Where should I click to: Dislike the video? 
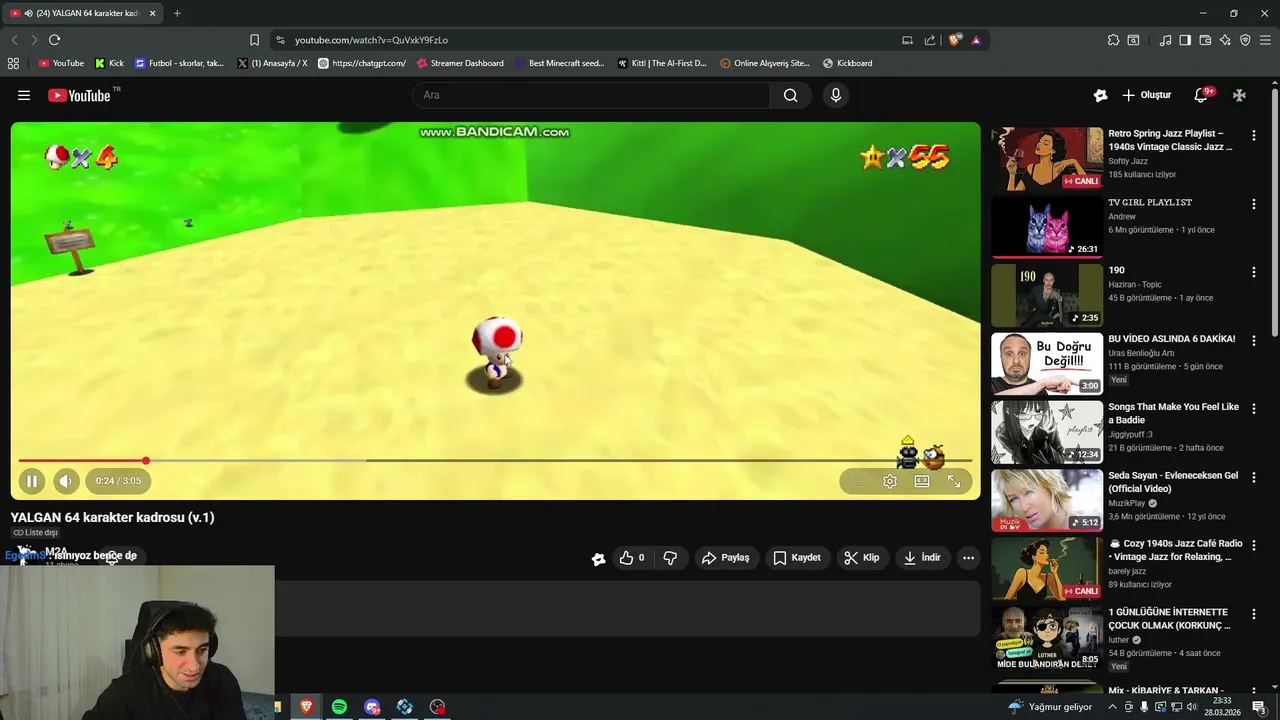[670, 558]
